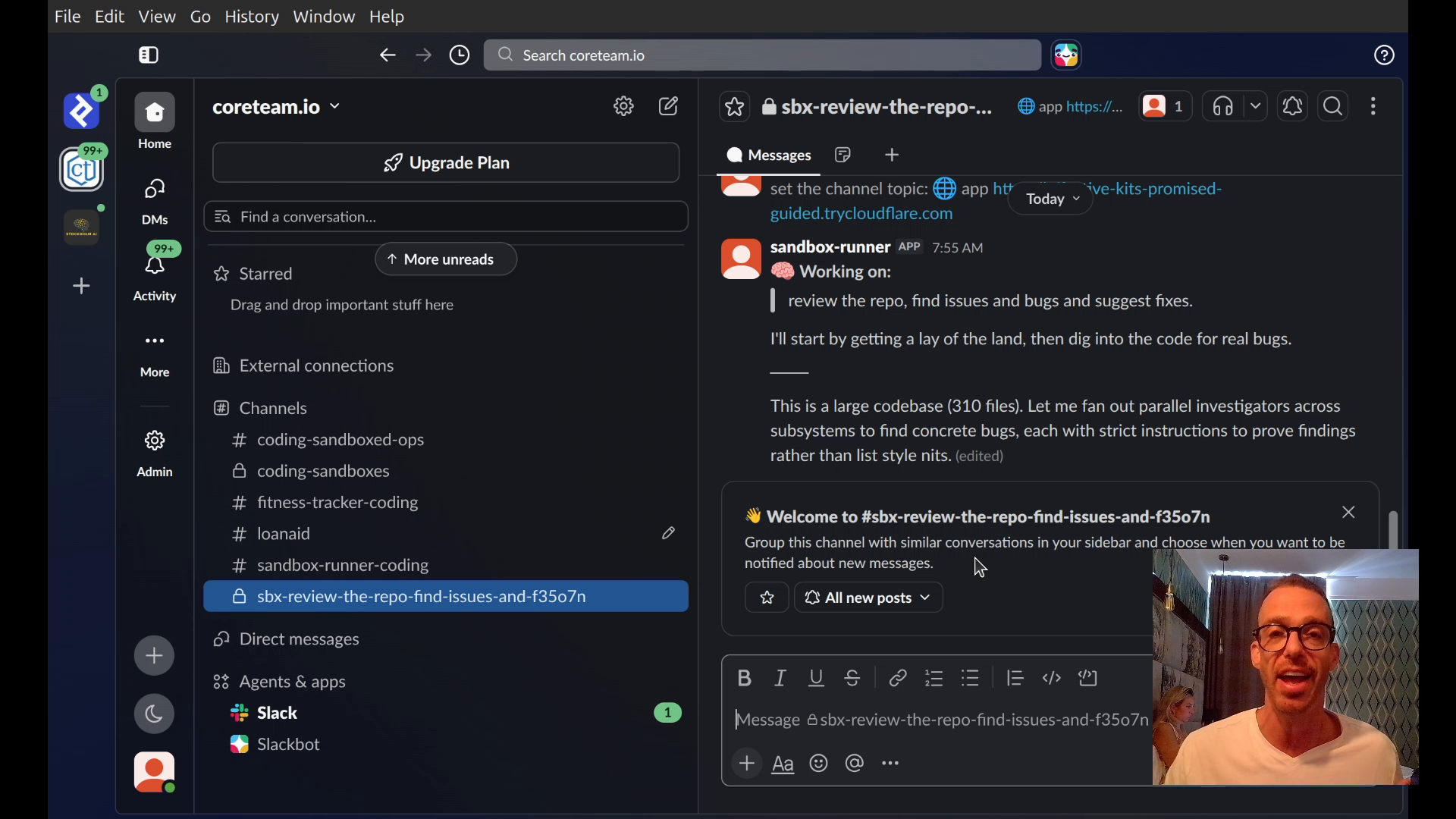
Task: Open more composer options ellipsis
Action: click(x=891, y=764)
